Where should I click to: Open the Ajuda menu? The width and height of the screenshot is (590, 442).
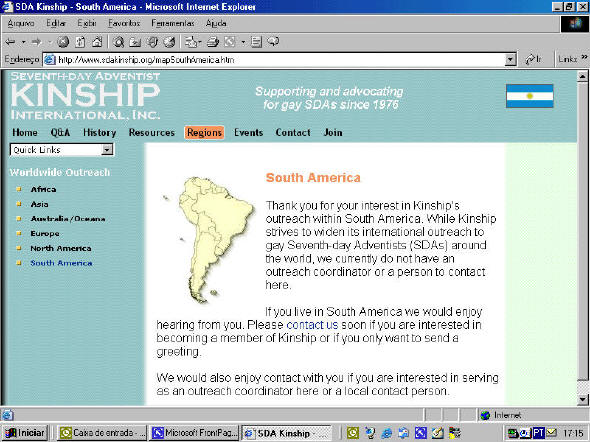pos(216,23)
